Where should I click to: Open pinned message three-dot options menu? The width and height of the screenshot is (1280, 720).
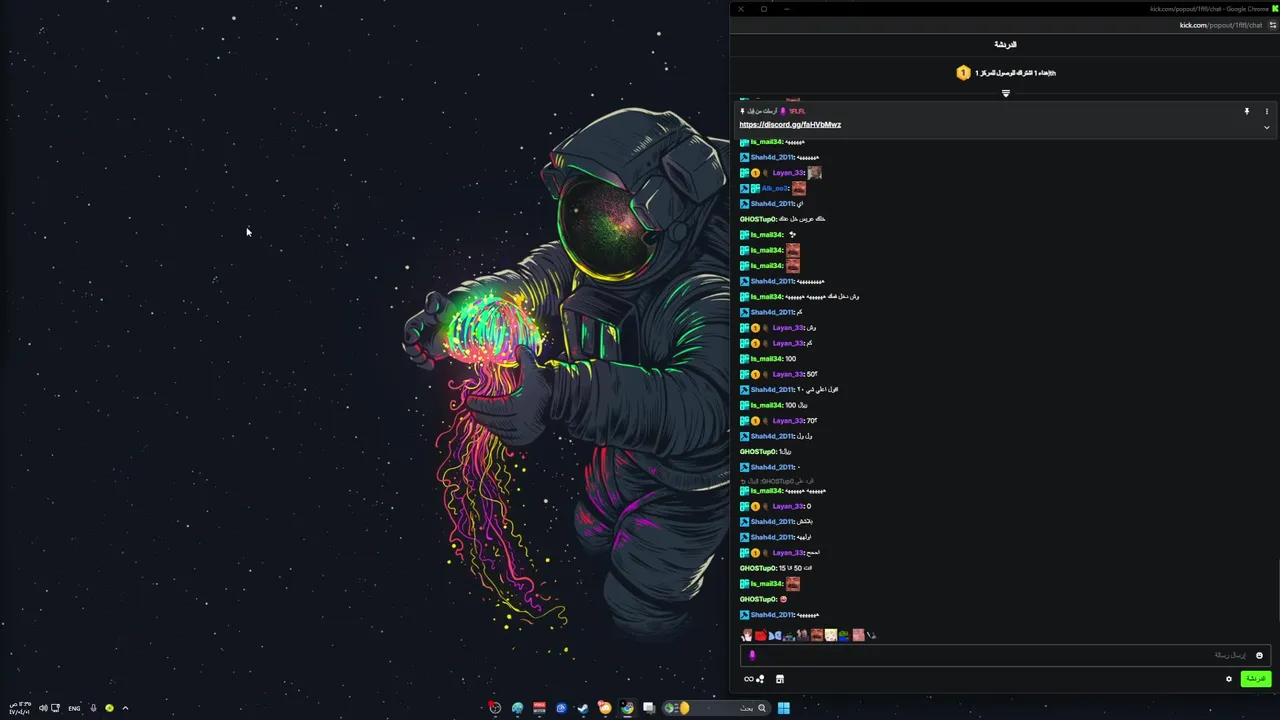1266,111
